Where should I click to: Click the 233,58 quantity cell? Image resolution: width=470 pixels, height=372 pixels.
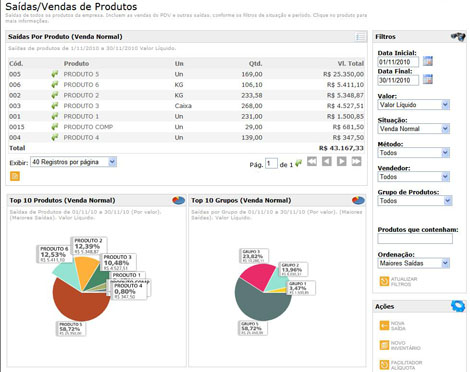[252, 95]
